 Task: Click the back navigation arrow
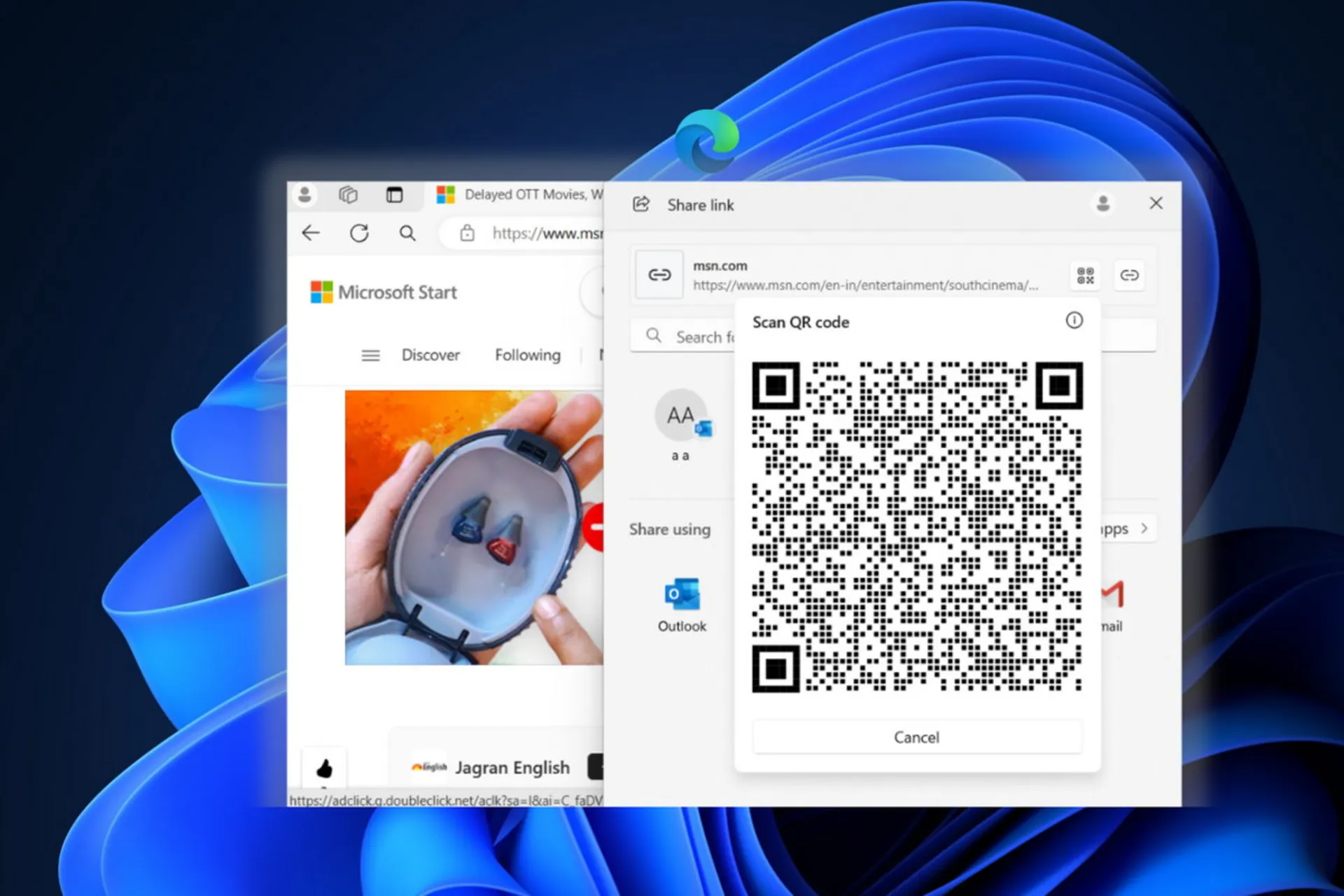pyautogui.click(x=311, y=233)
